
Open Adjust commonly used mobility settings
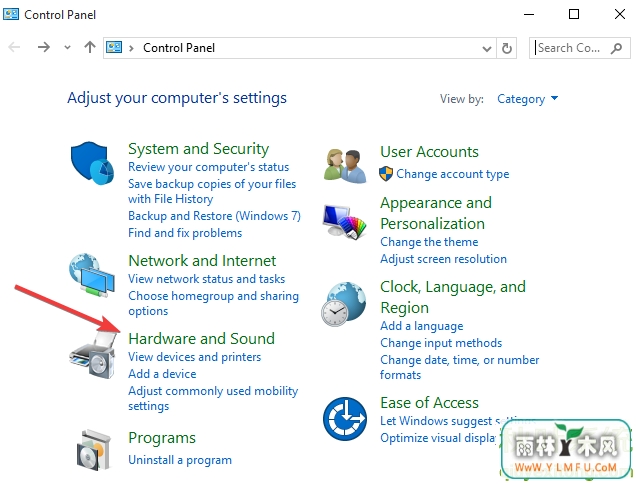click(213, 398)
